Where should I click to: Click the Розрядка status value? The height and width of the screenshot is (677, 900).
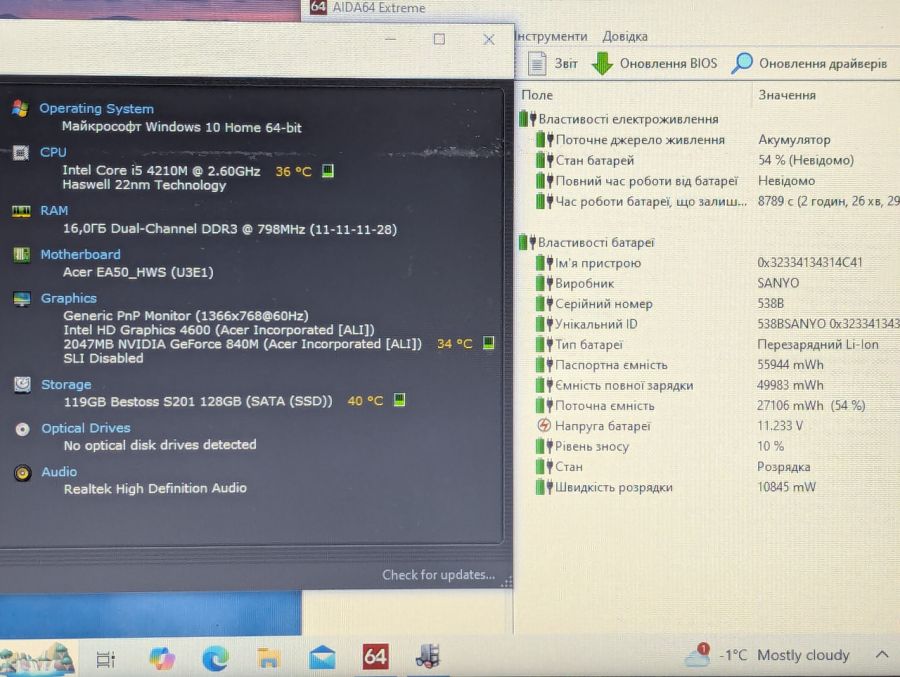click(783, 467)
